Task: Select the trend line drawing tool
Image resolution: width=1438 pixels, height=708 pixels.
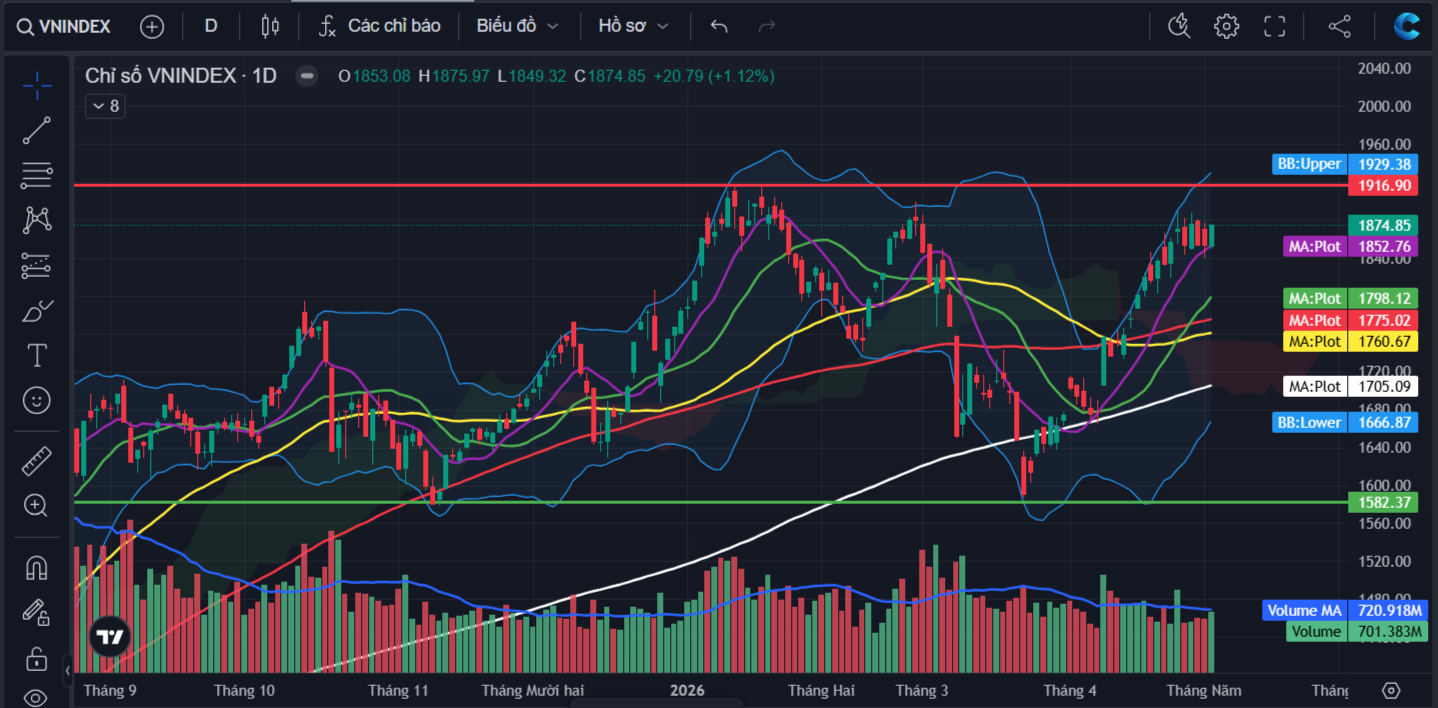Action: 37,130
